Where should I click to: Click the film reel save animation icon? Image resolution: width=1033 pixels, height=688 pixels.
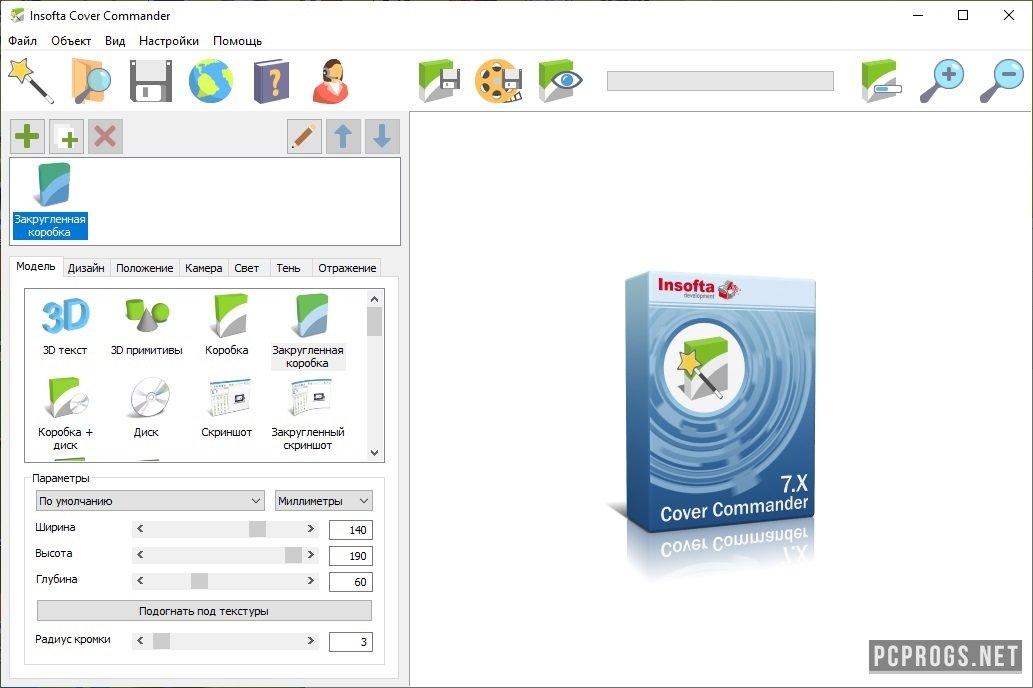pyautogui.click(x=498, y=81)
